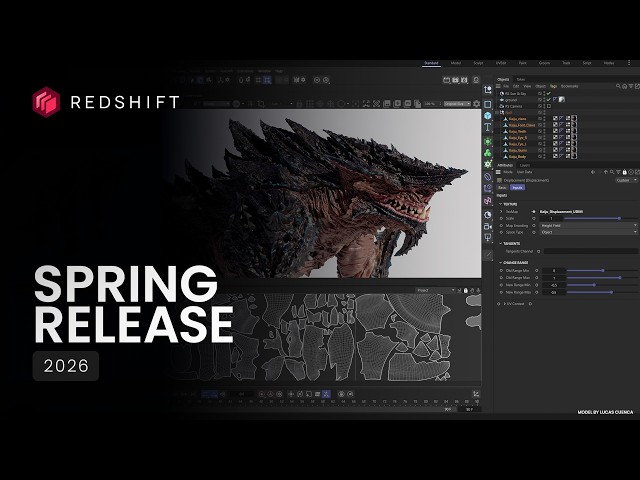Adjust the Scale slider
Screen dimensions: 640x480
pyautogui.click(x=601, y=218)
